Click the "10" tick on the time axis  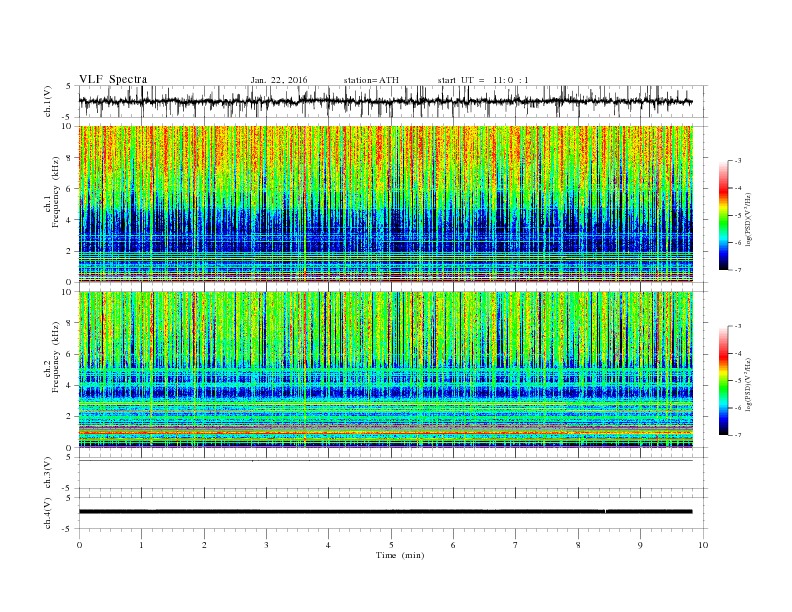tap(703, 545)
